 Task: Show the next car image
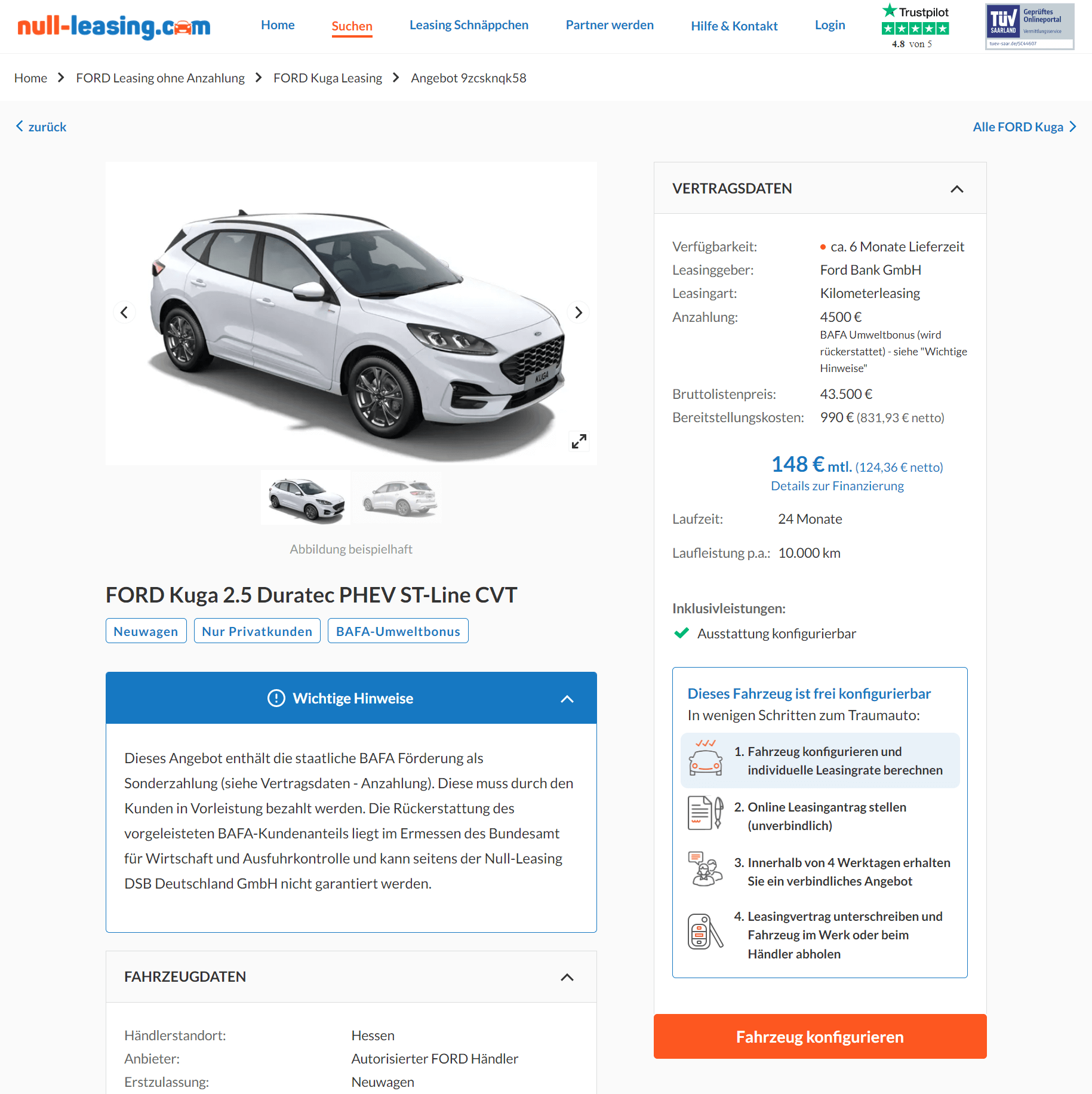click(x=578, y=312)
